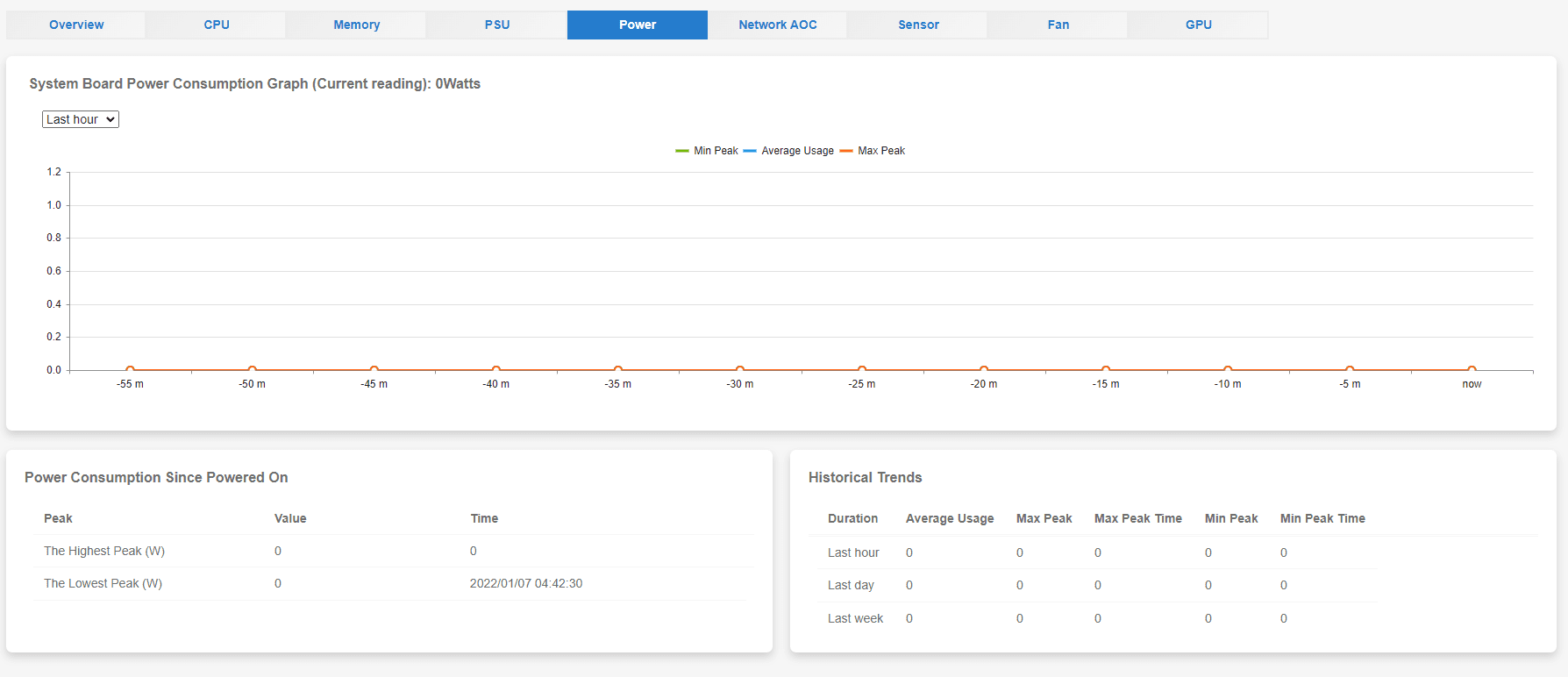
Task: Click the Average Usage column header
Action: pos(950,518)
